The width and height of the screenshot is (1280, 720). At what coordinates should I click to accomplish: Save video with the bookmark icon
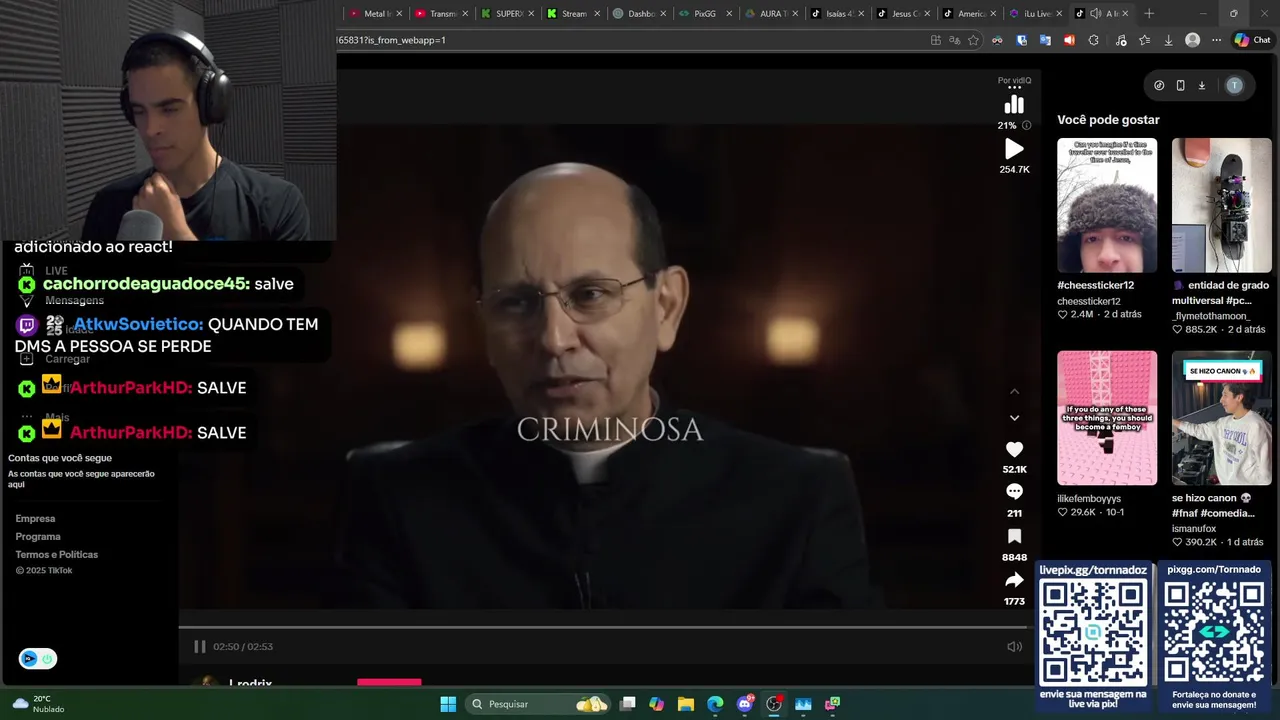tap(1014, 537)
